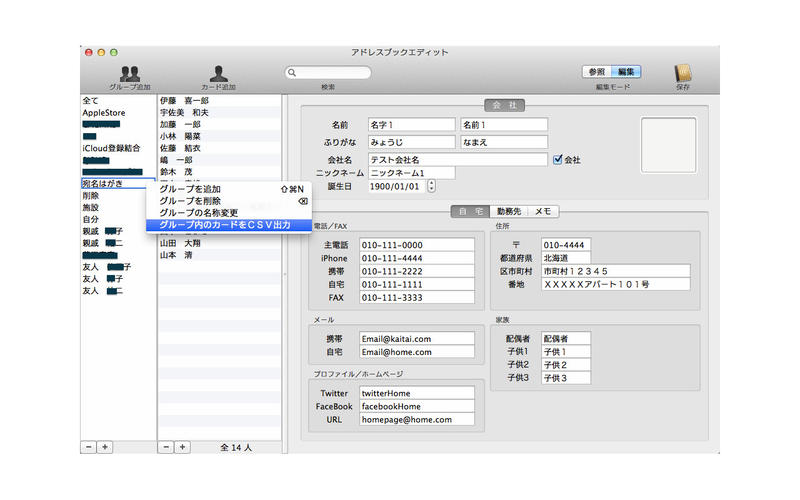Image resolution: width=800 pixels, height=500 pixels.
Task: Select the iCloud登録結合 group
Action: pos(118,148)
